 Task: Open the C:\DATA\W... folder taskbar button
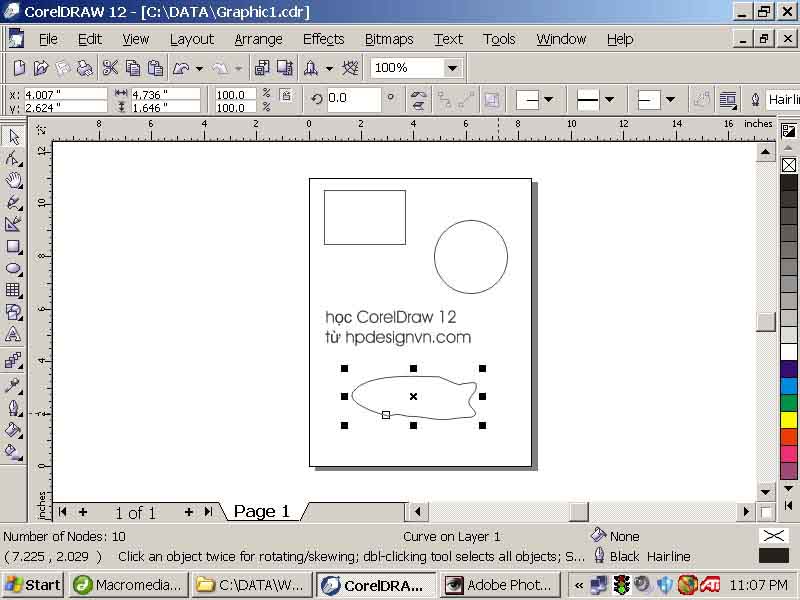coord(252,585)
